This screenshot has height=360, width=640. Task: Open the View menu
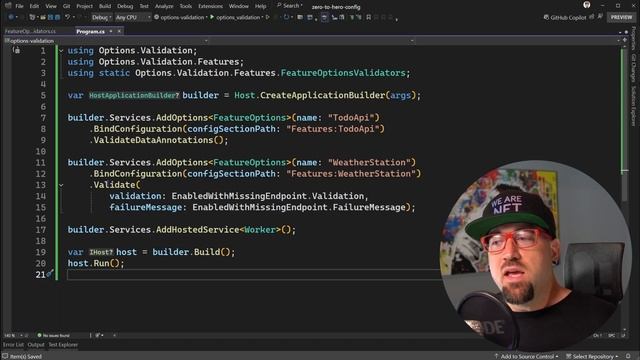point(51,6)
